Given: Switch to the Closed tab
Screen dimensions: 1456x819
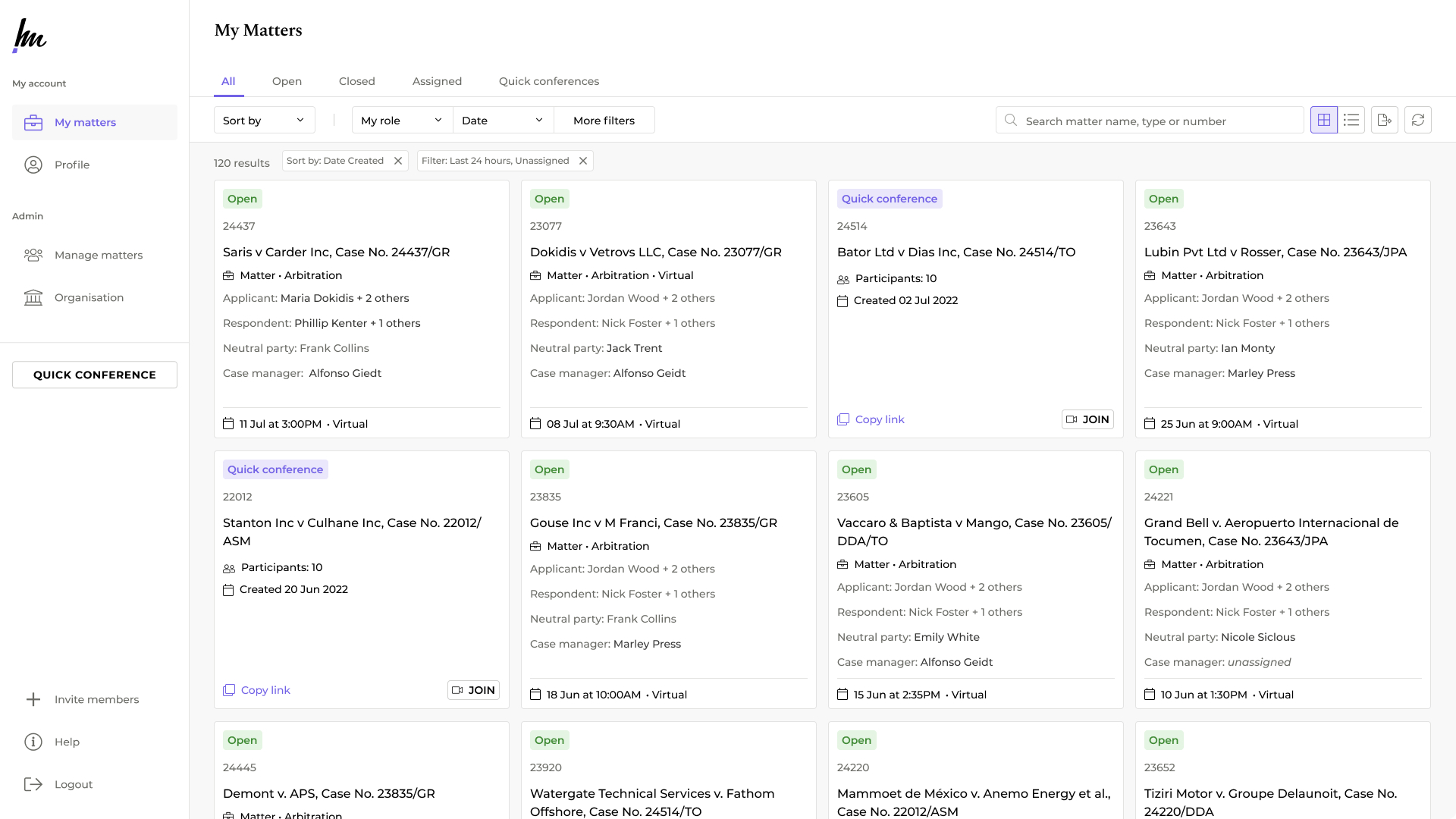Looking at the screenshot, I should click(356, 81).
